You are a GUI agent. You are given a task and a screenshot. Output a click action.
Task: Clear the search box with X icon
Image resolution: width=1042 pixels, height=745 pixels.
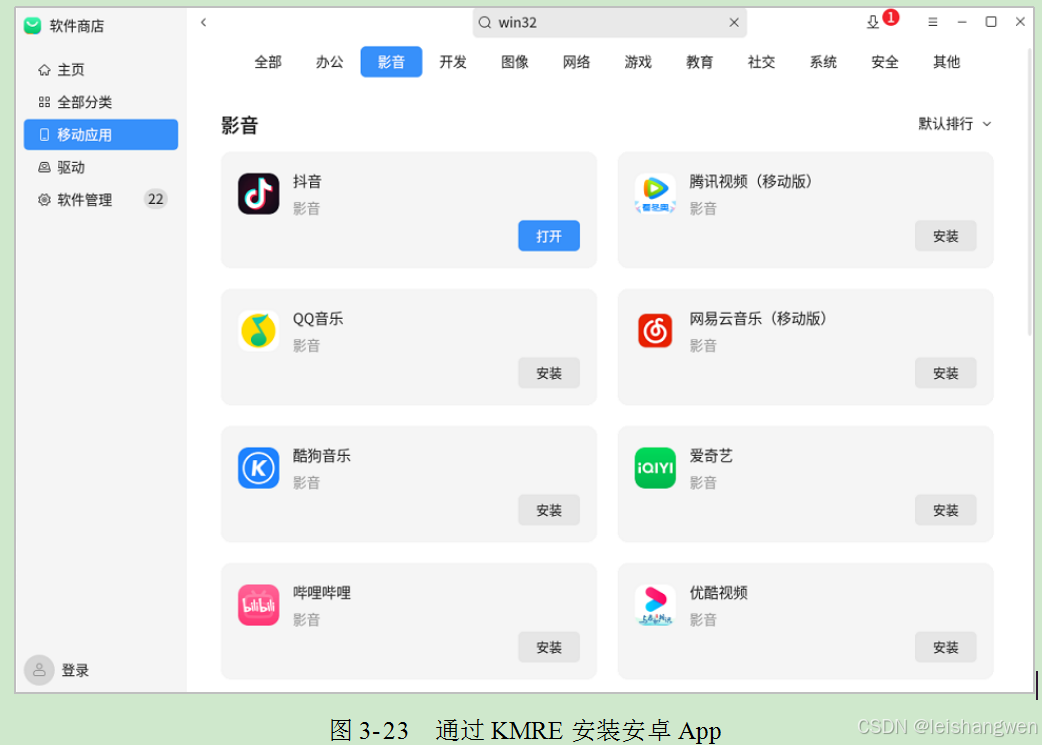pos(734,23)
